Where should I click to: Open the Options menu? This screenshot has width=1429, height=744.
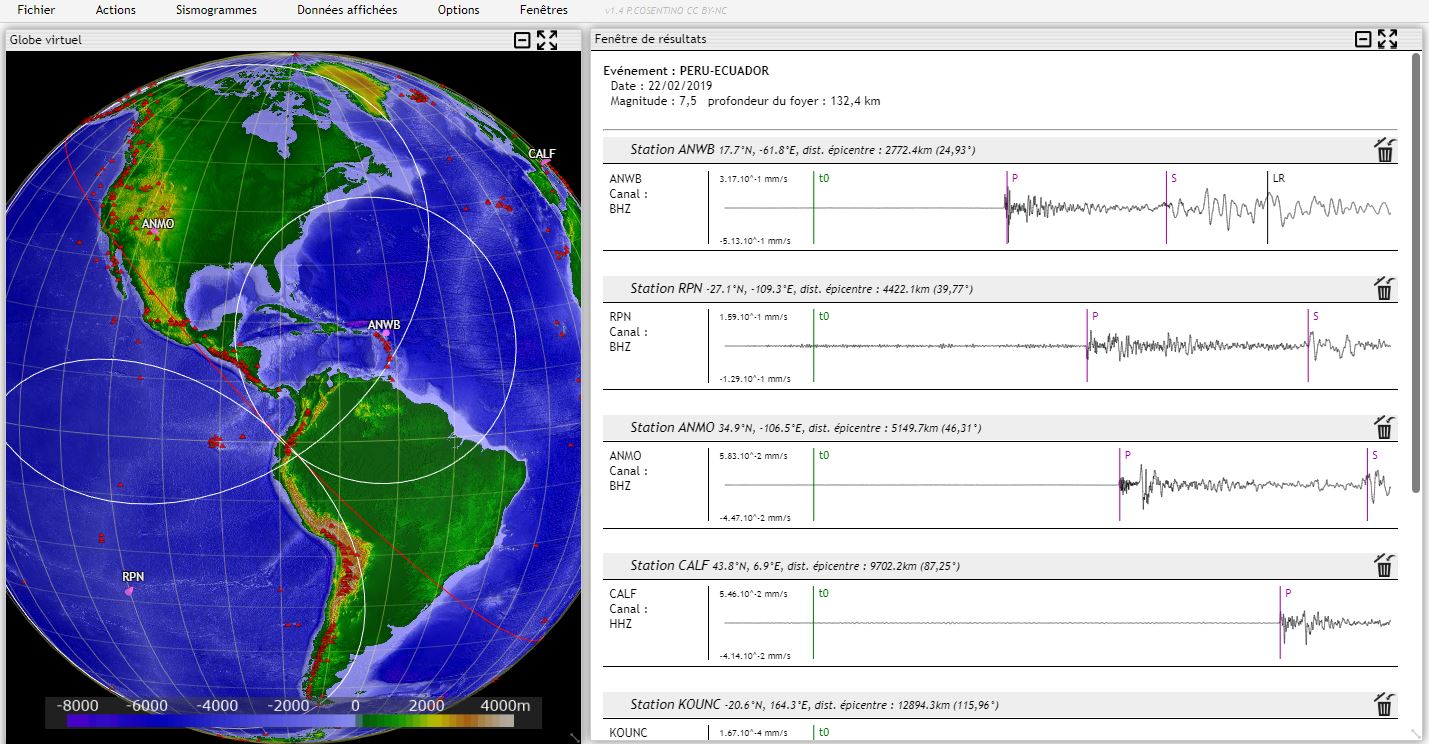coord(458,10)
